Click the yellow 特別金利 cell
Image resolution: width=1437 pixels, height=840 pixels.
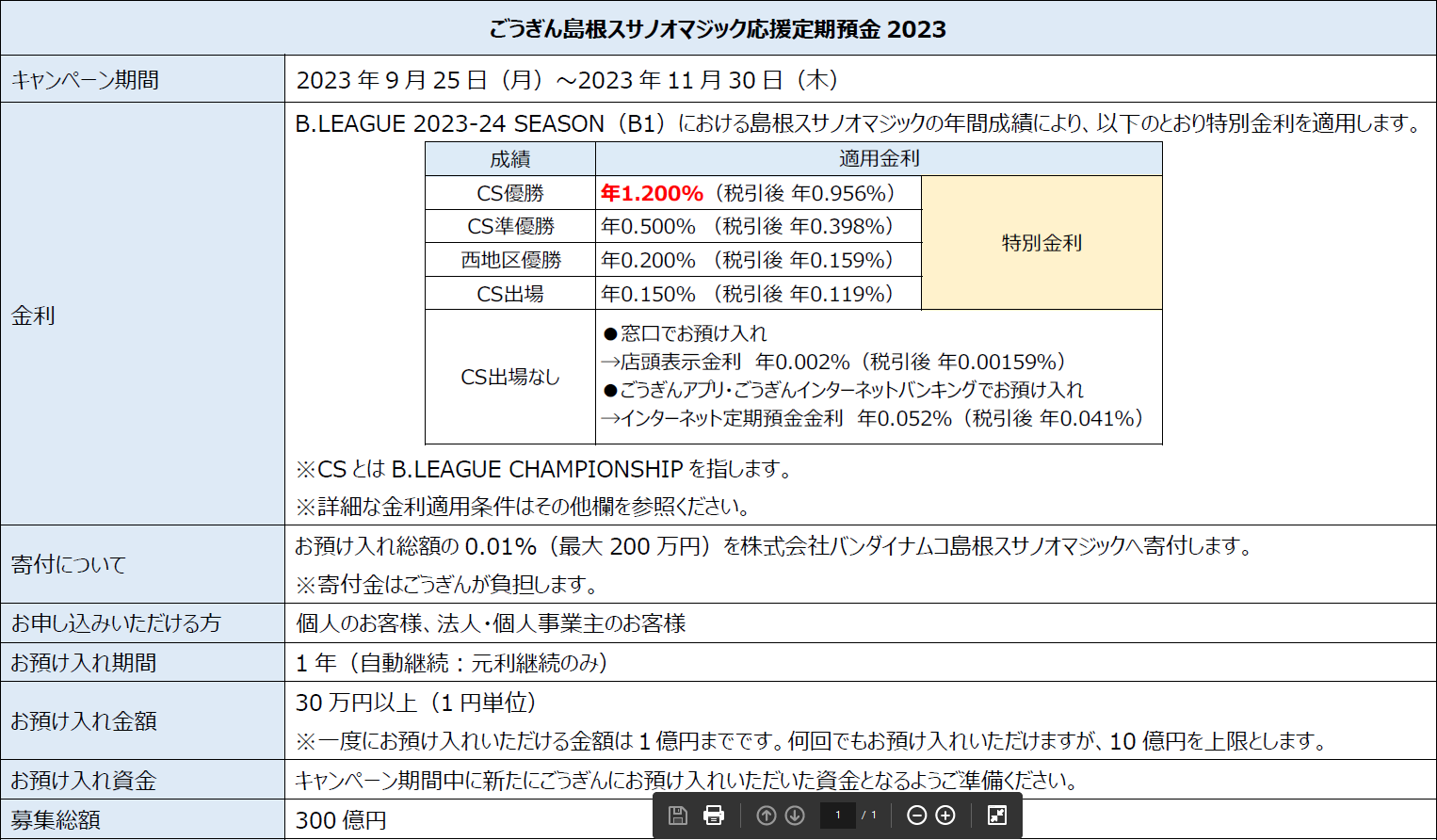coord(1041,243)
